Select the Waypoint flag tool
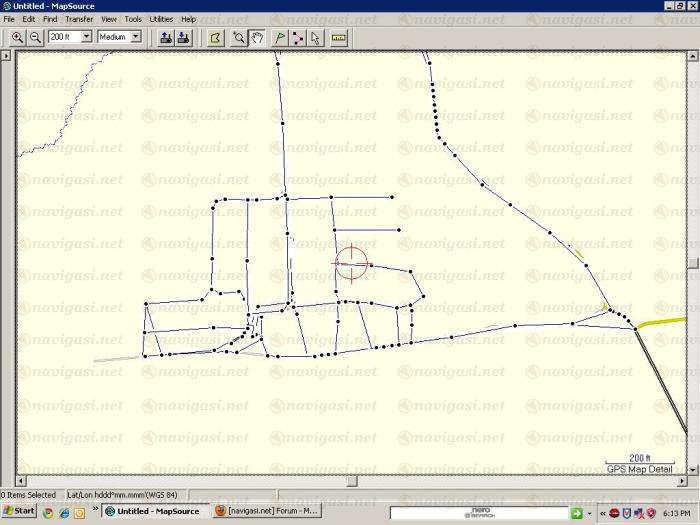The width and height of the screenshot is (700, 525). pos(281,37)
